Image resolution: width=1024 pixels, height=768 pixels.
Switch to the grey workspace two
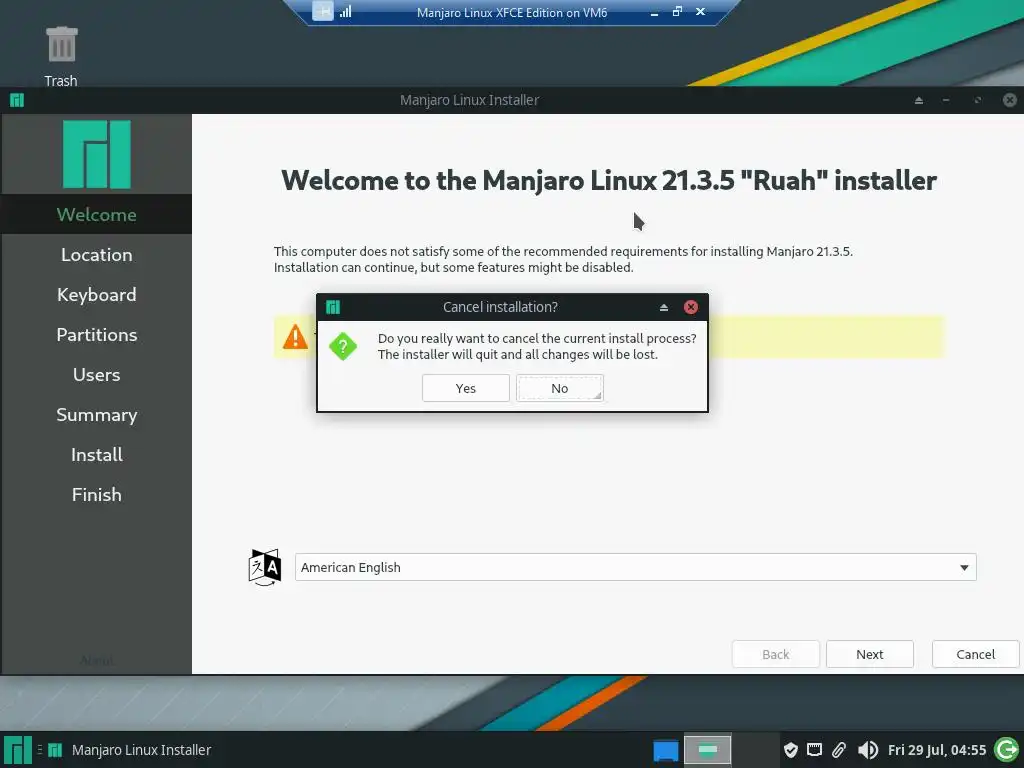[707, 750]
